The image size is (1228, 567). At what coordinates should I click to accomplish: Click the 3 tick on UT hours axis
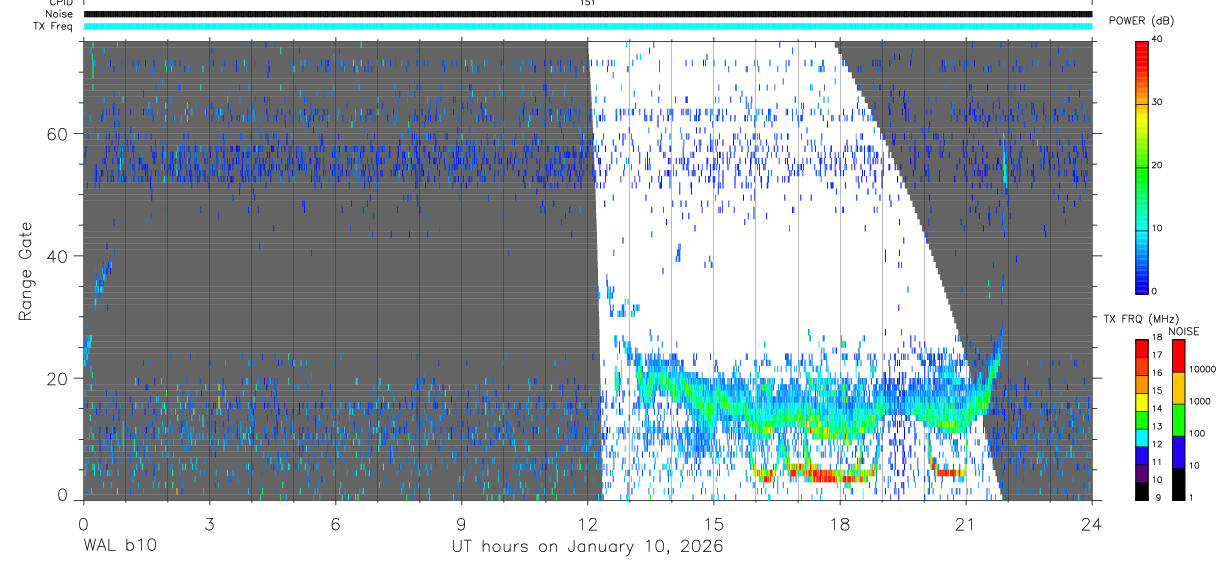pos(209,523)
